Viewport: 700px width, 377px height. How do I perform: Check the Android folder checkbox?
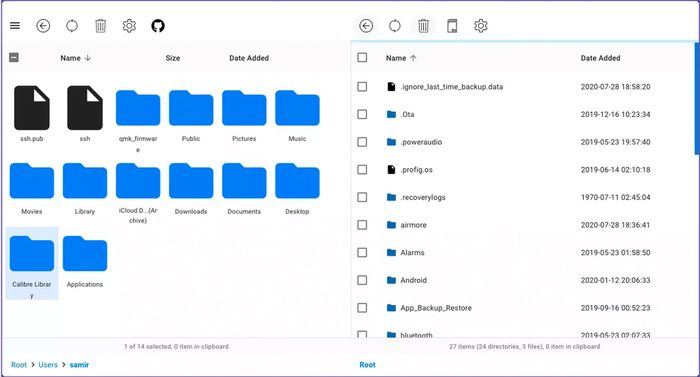click(362, 280)
